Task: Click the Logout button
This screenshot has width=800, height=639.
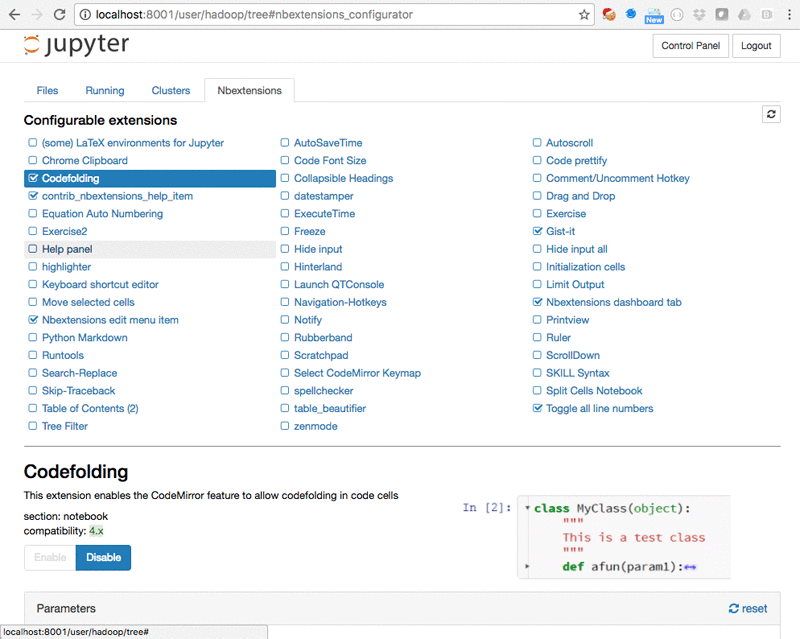Action: 755,45
